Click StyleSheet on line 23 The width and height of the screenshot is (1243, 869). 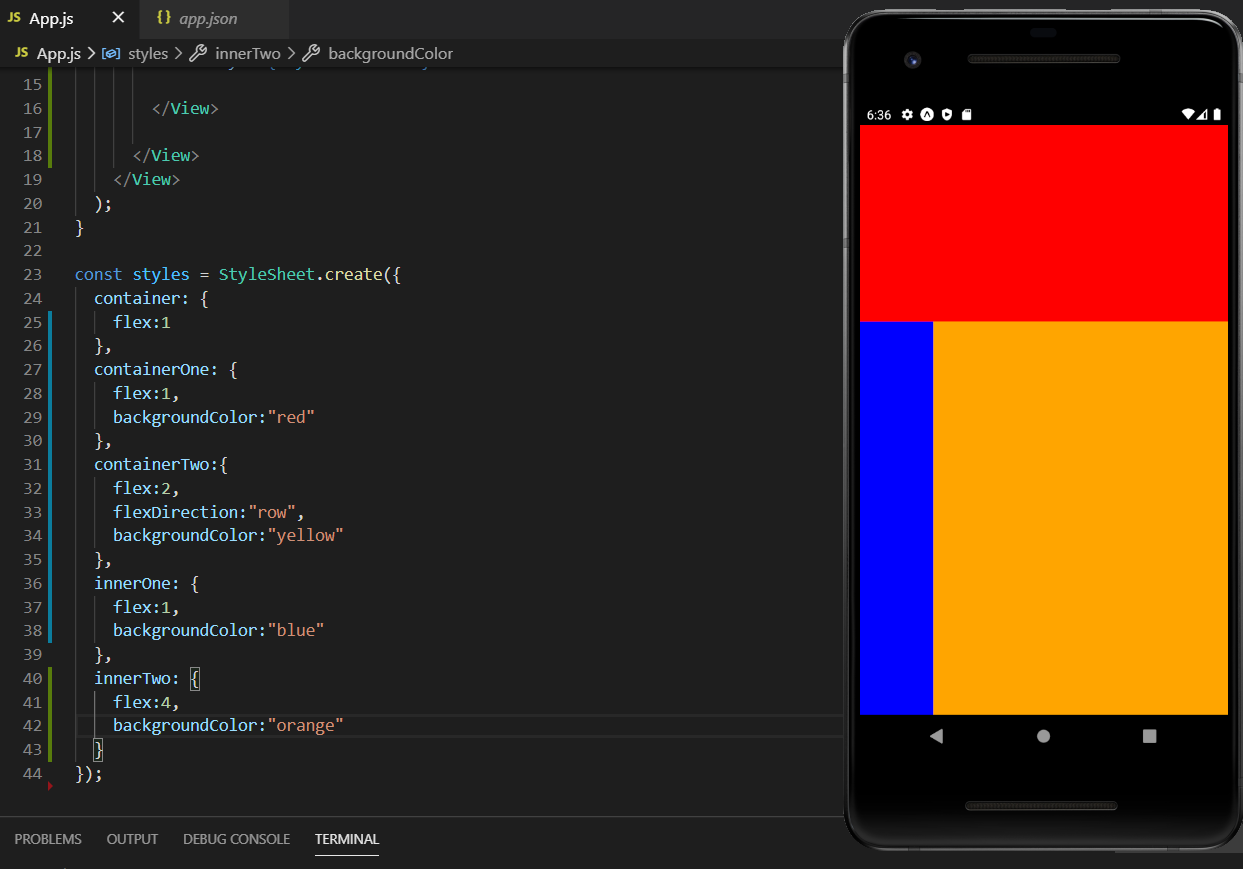point(266,274)
